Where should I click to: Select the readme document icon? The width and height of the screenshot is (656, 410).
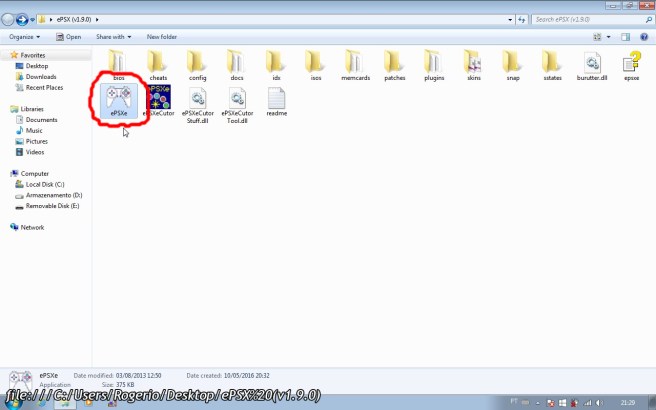click(276, 100)
